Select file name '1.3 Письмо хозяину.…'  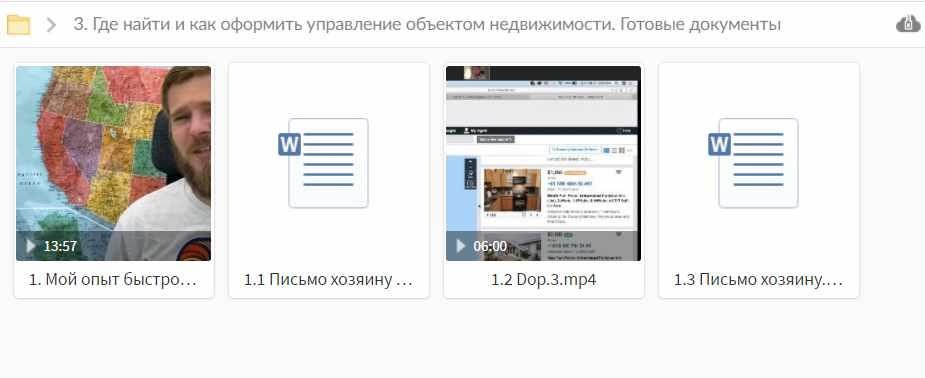point(759,280)
